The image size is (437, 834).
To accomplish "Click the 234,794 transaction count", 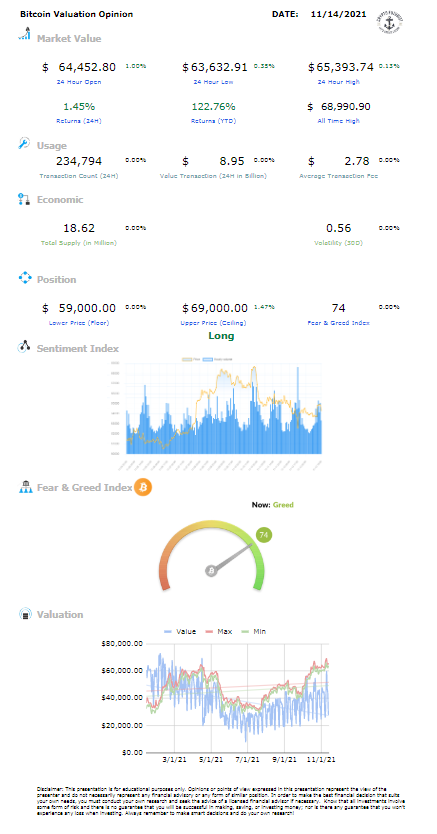I will pyautogui.click(x=79, y=161).
